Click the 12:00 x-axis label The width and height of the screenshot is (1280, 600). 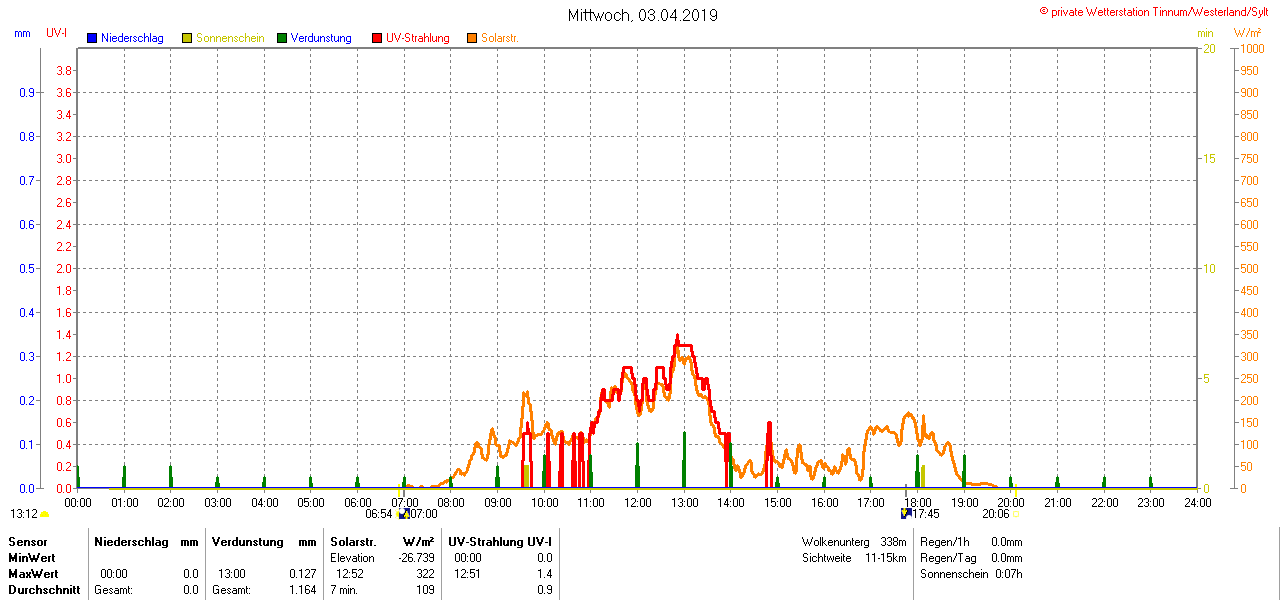(638, 502)
